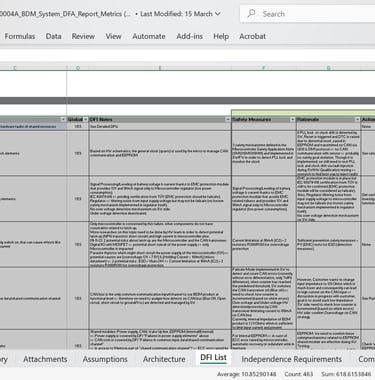Open the Acrobat ribbon tab
Image resolution: width=375 pixels, height=380 pixels.
252,36
